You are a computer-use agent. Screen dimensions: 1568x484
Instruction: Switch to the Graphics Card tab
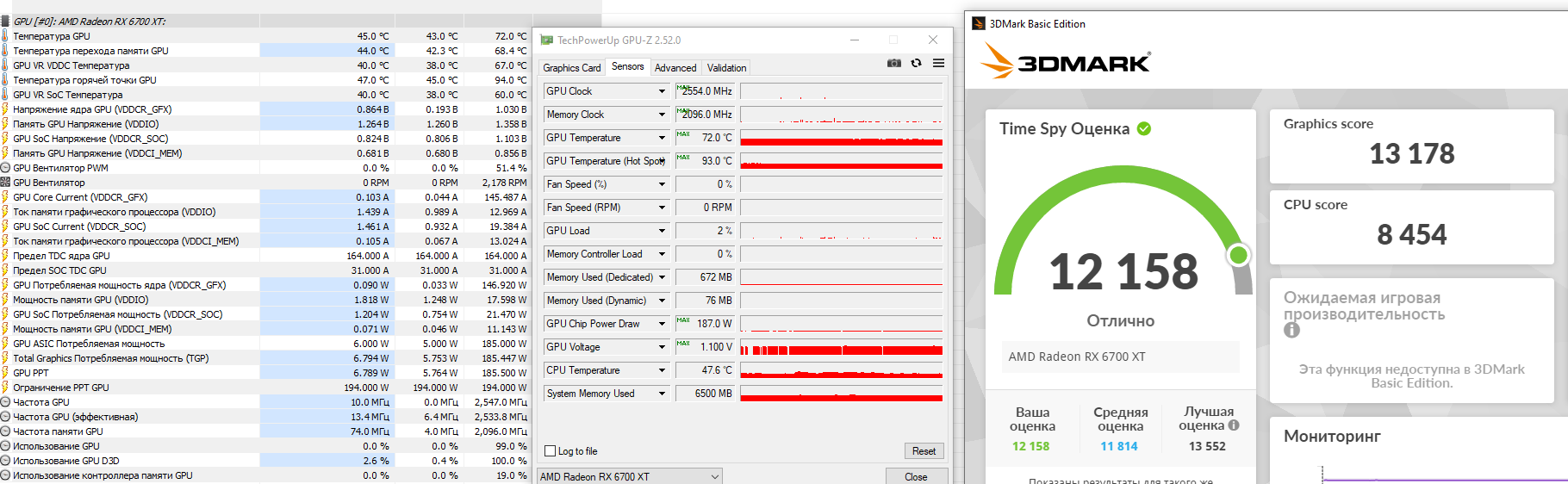tap(572, 68)
